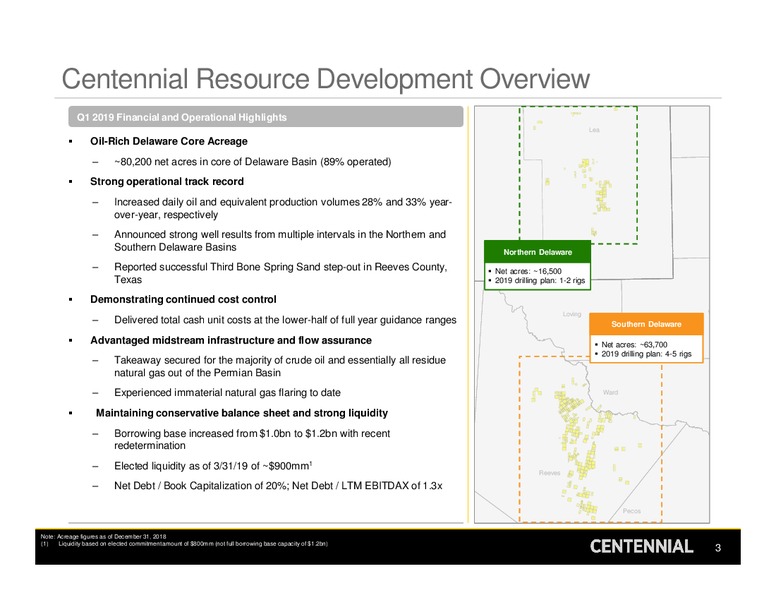Click the Net Debt / Book Capitalization line

pos(278,486)
